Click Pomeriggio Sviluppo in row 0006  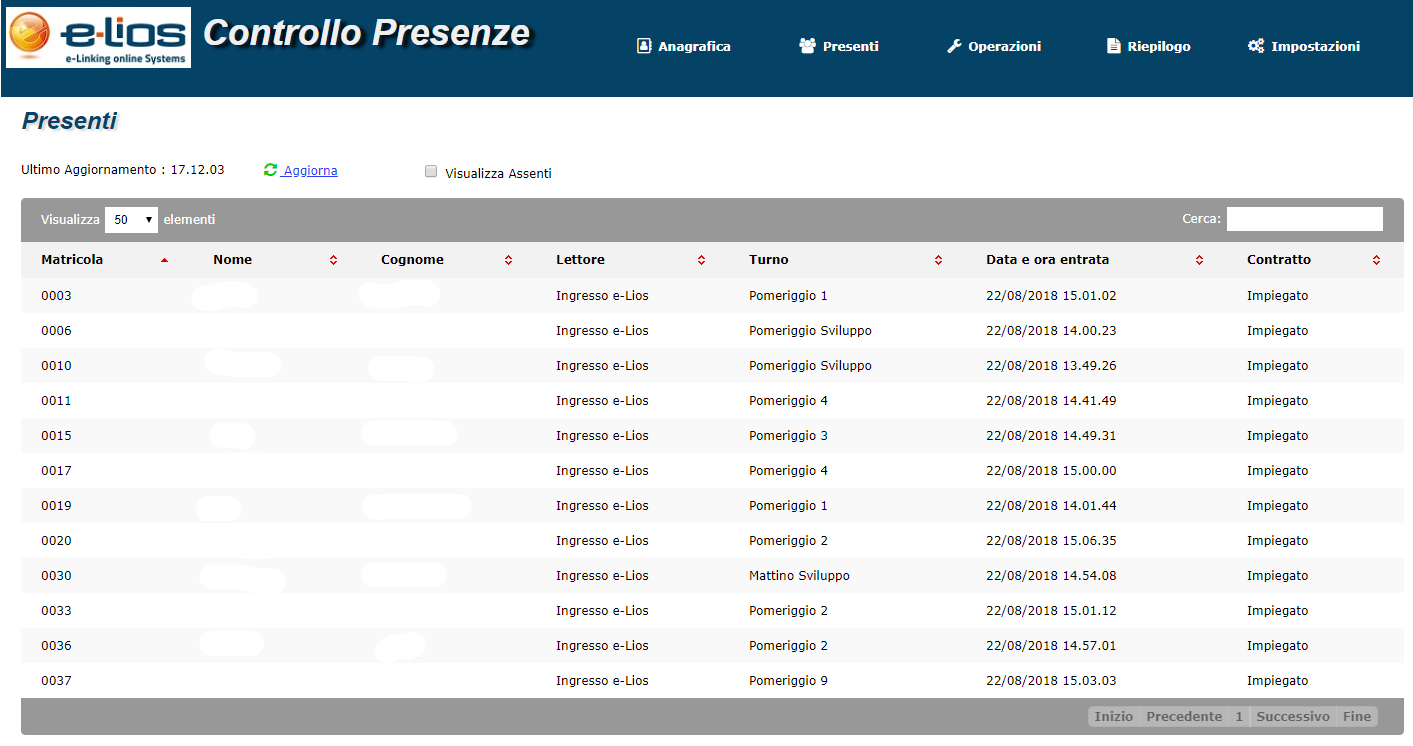810,331
